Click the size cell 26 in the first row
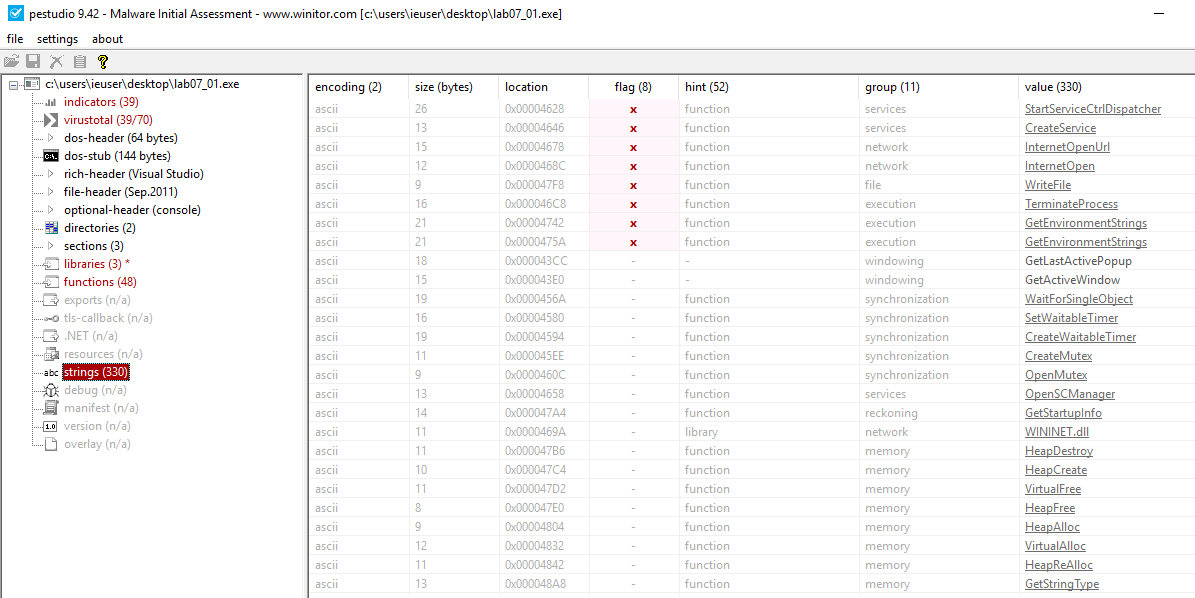This screenshot has height=598, width=1195. pos(421,109)
